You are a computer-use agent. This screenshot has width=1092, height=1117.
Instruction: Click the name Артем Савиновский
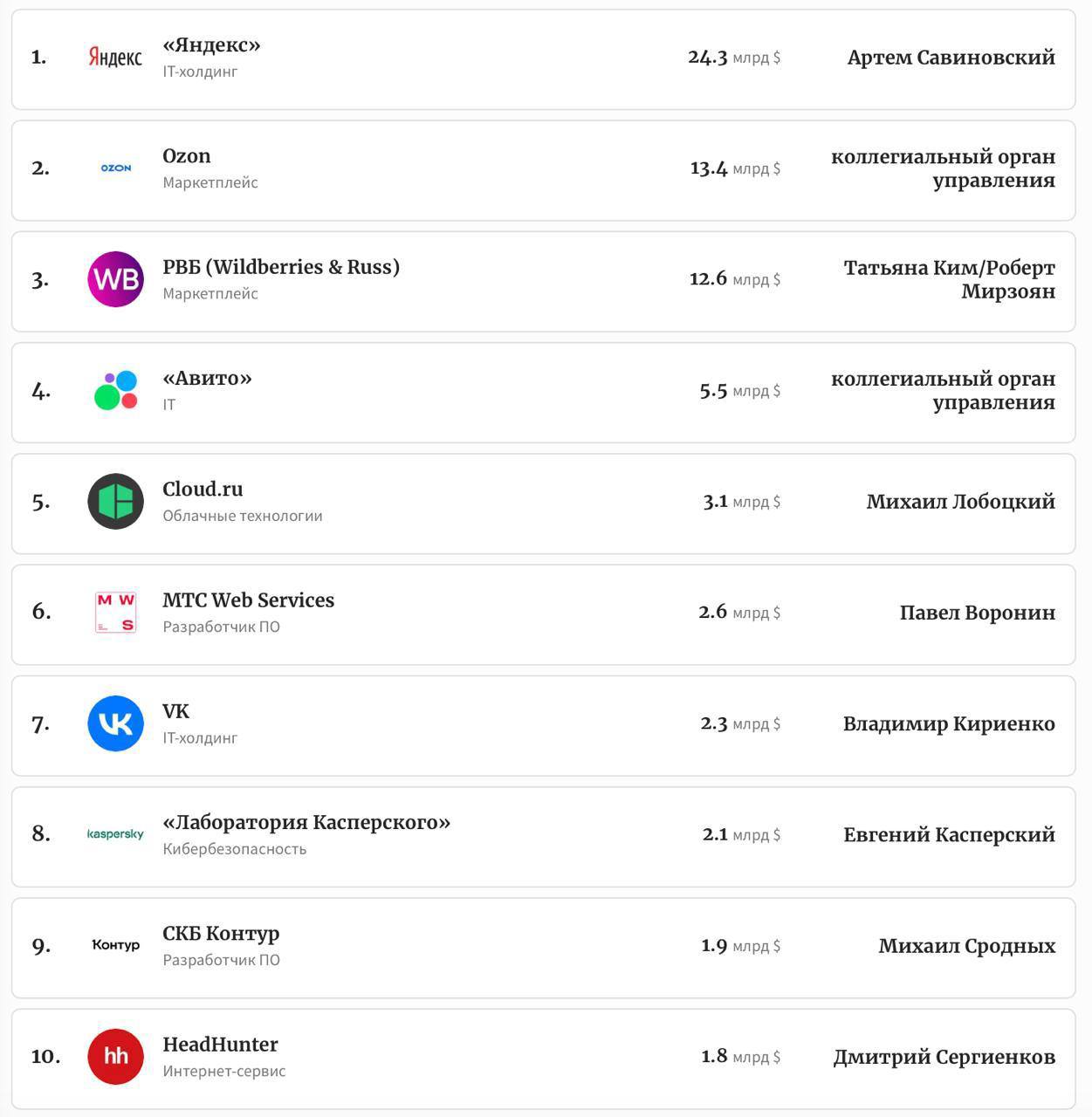pos(951,58)
